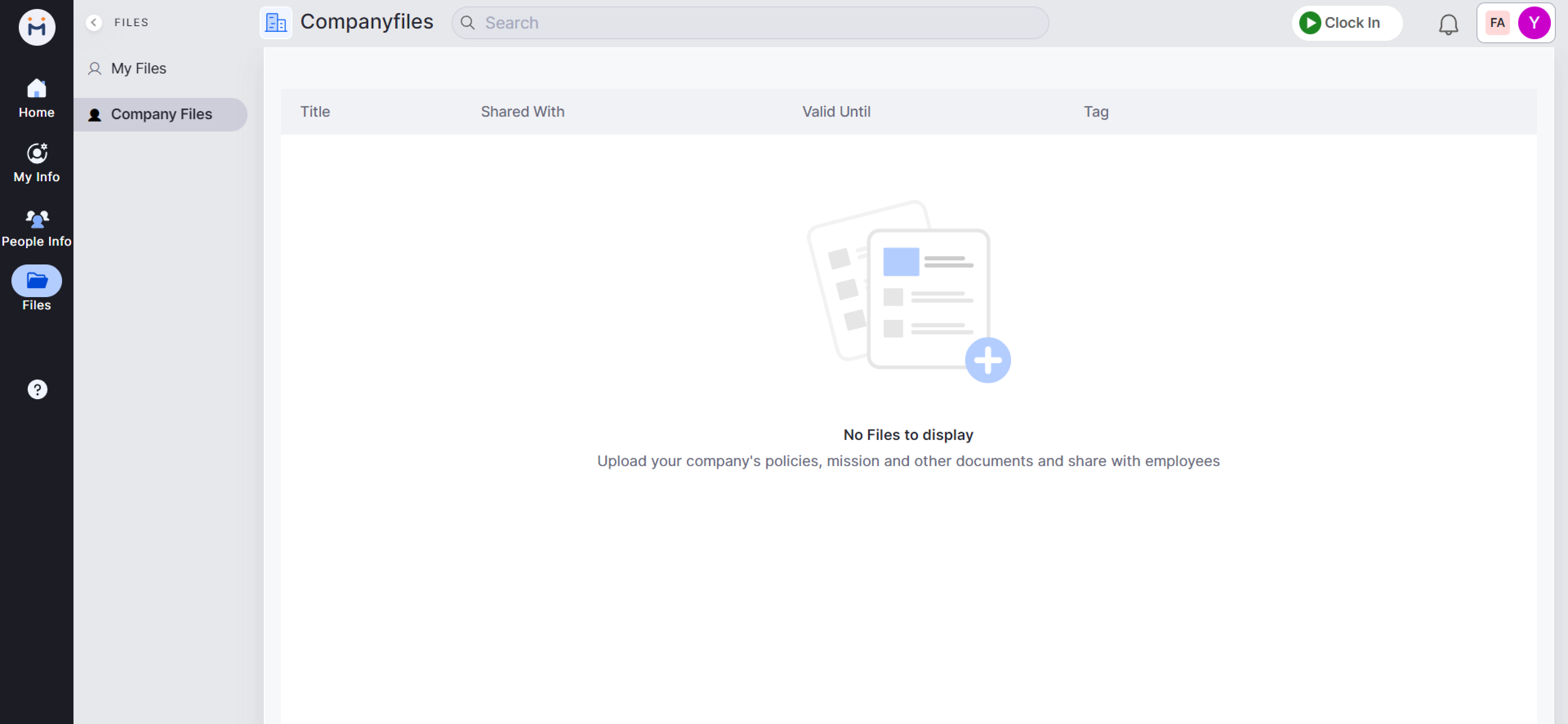Open the Y user avatar menu

click(x=1533, y=23)
